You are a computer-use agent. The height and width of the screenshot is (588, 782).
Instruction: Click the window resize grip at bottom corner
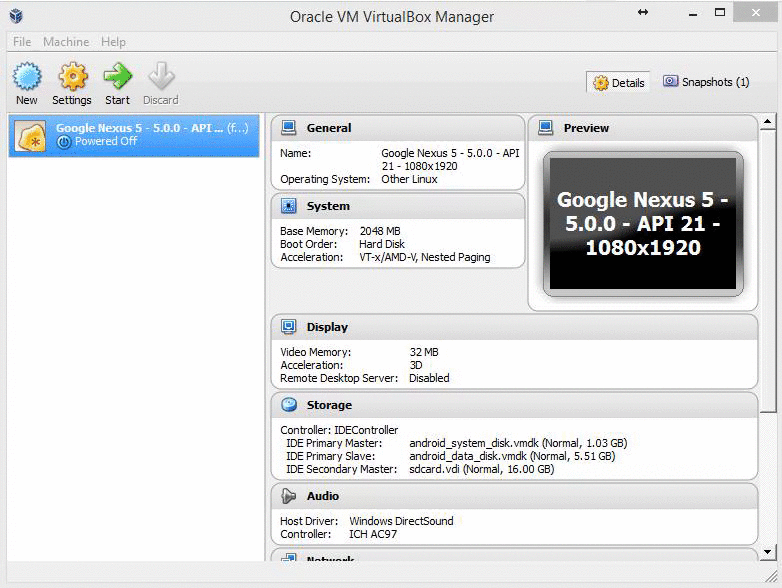click(771, 577)
